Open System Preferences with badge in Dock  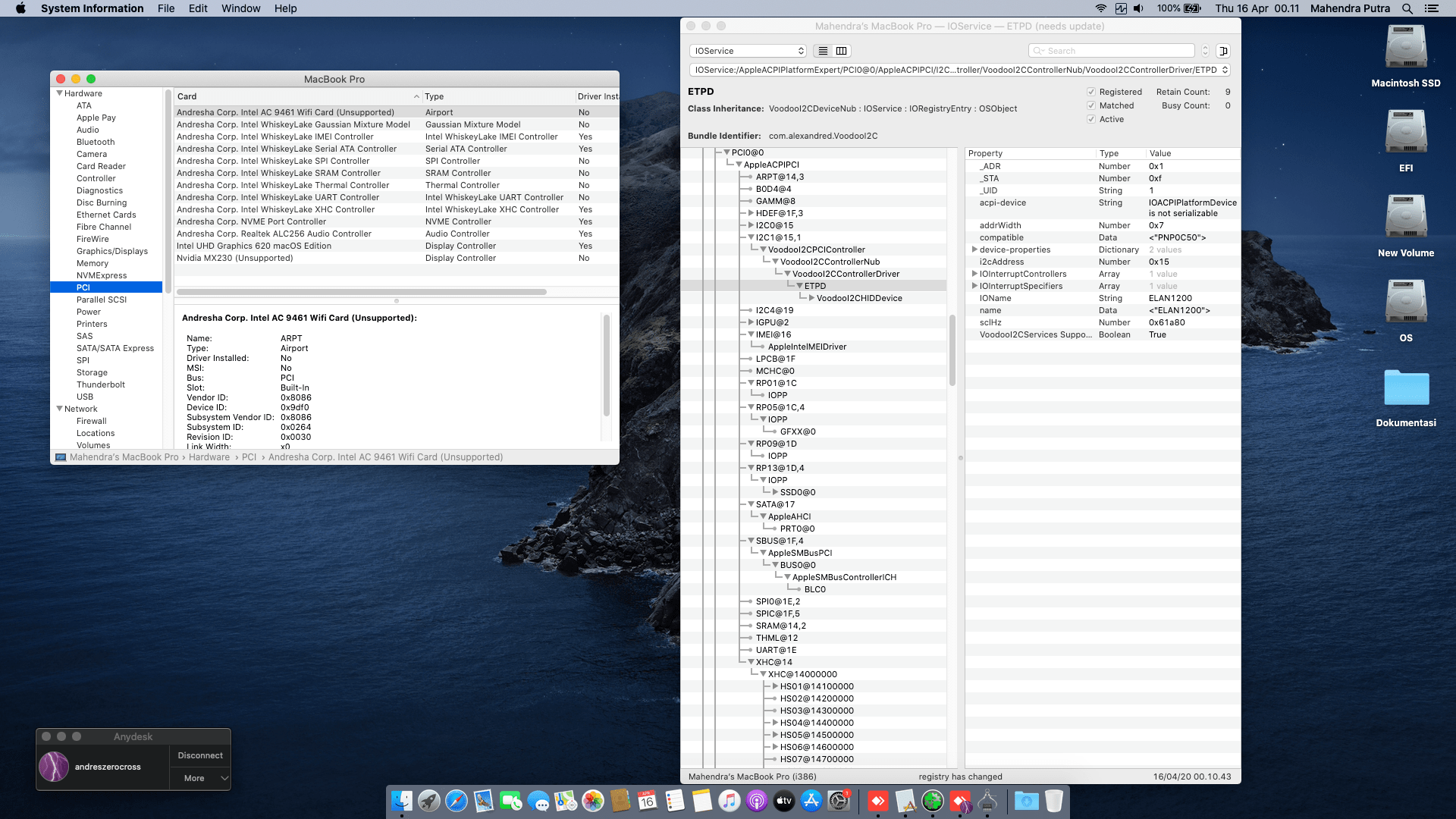839,801
